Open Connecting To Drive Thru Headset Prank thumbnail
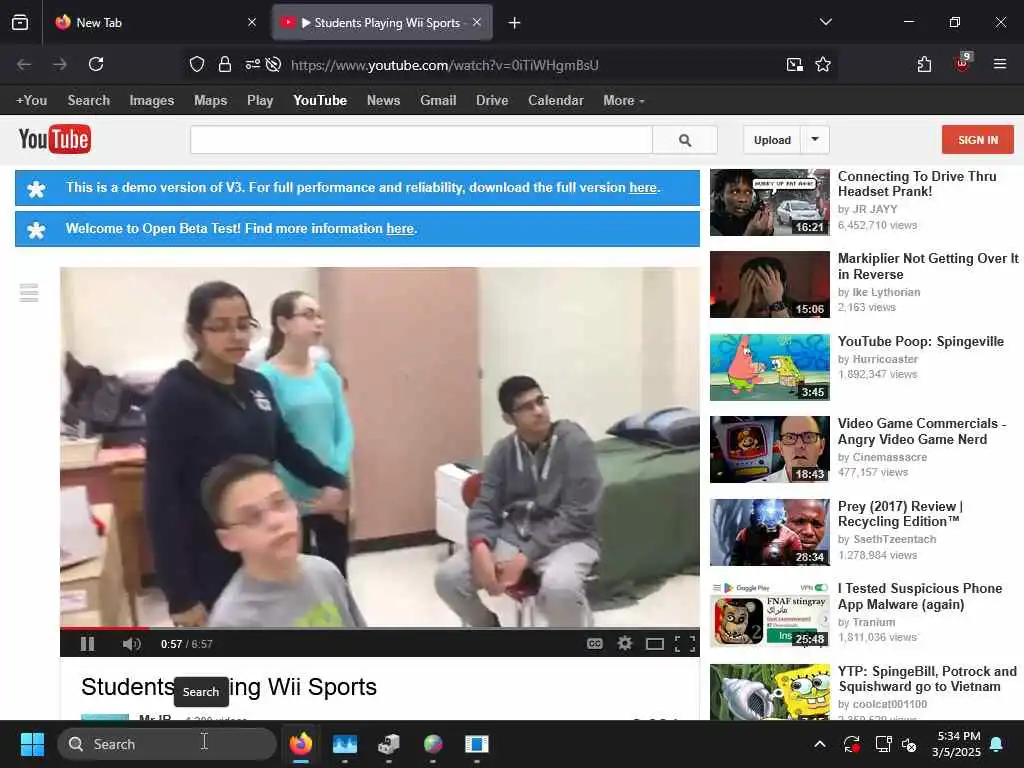Screen dimensions: 1024x768 point(769,202)
